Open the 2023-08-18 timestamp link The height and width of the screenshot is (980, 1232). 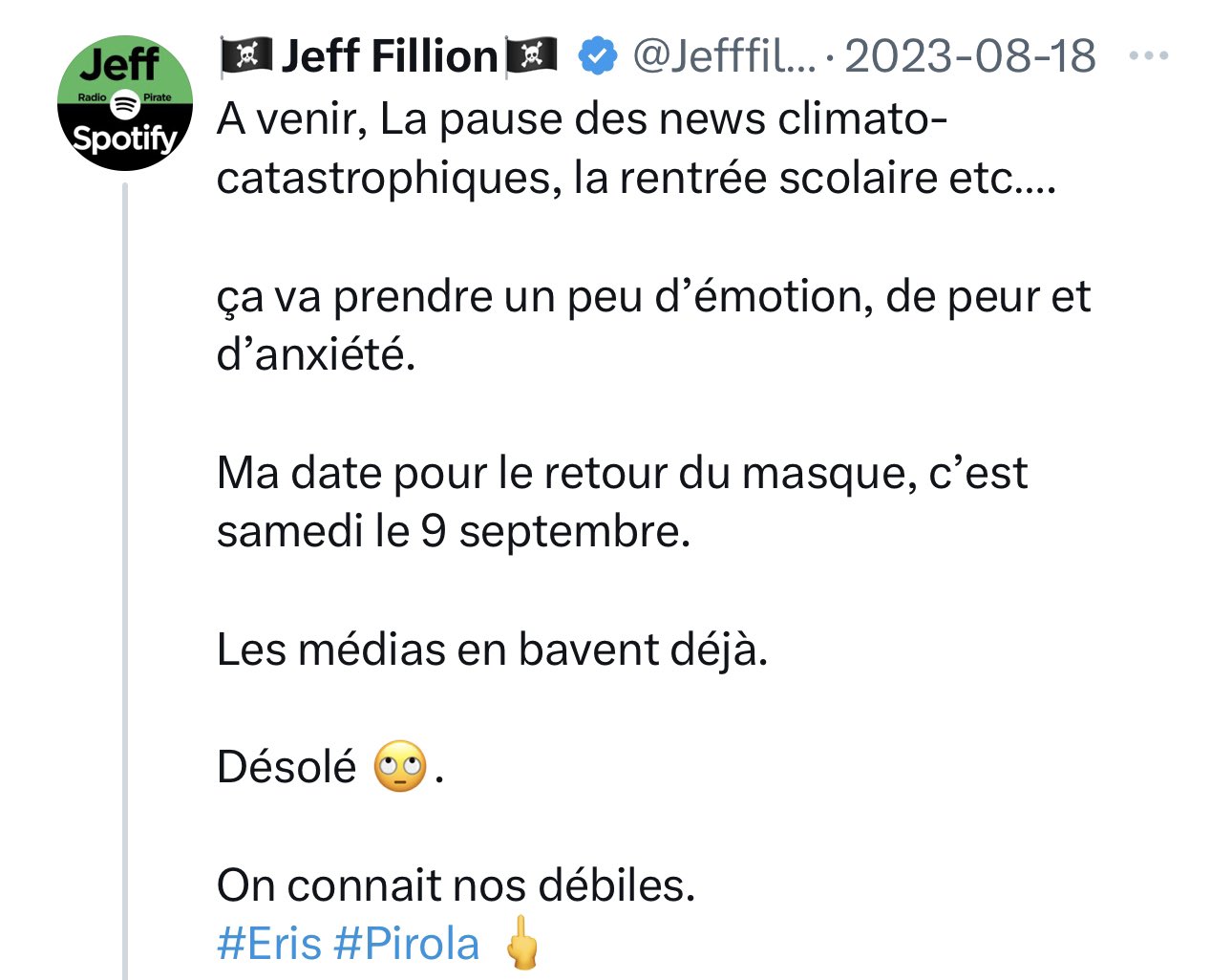(x=970, y=56)
